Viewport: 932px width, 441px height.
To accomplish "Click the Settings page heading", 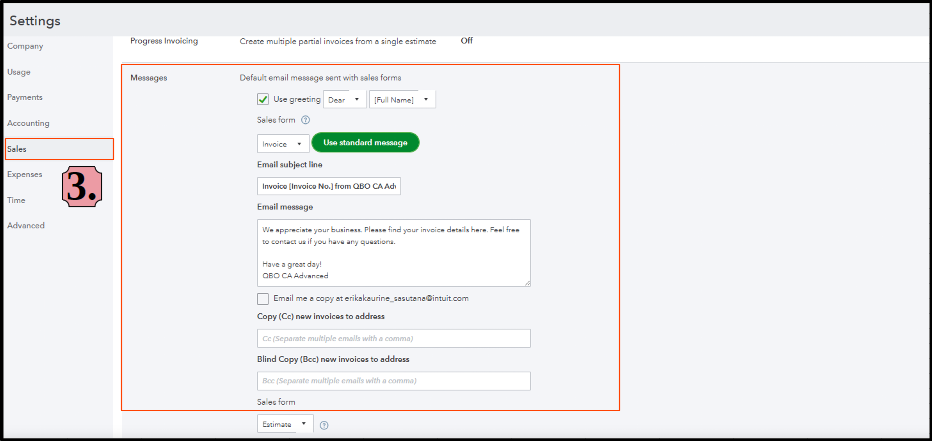I will click(35, 21).
